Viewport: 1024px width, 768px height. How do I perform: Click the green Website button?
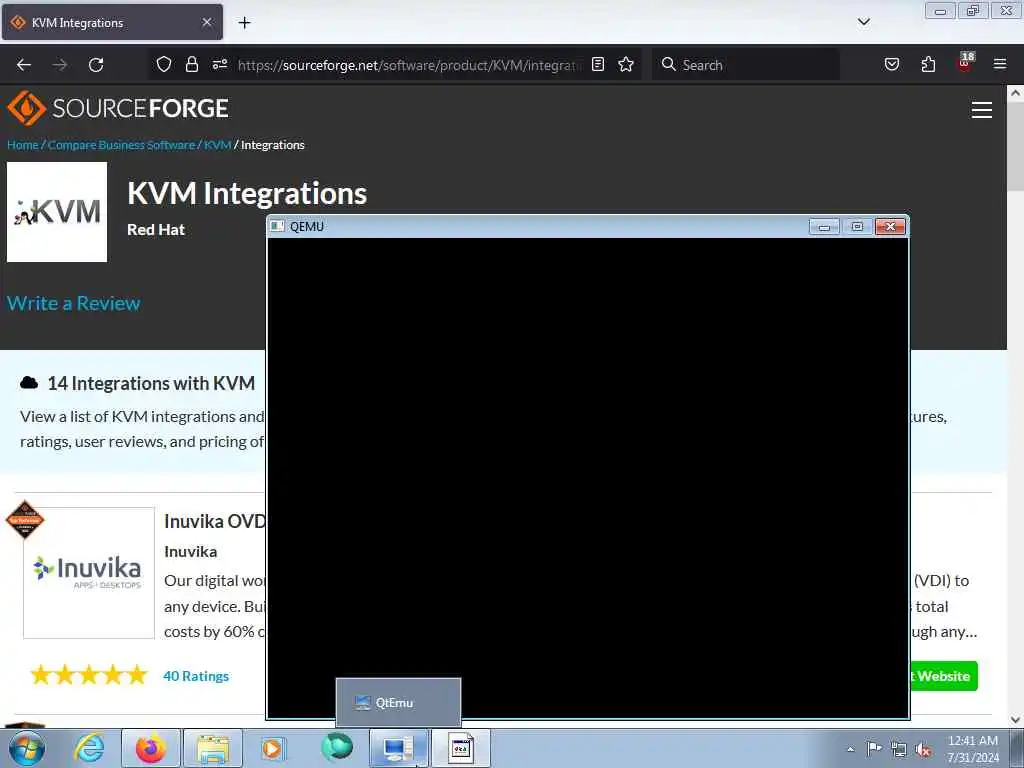point(944,676)
